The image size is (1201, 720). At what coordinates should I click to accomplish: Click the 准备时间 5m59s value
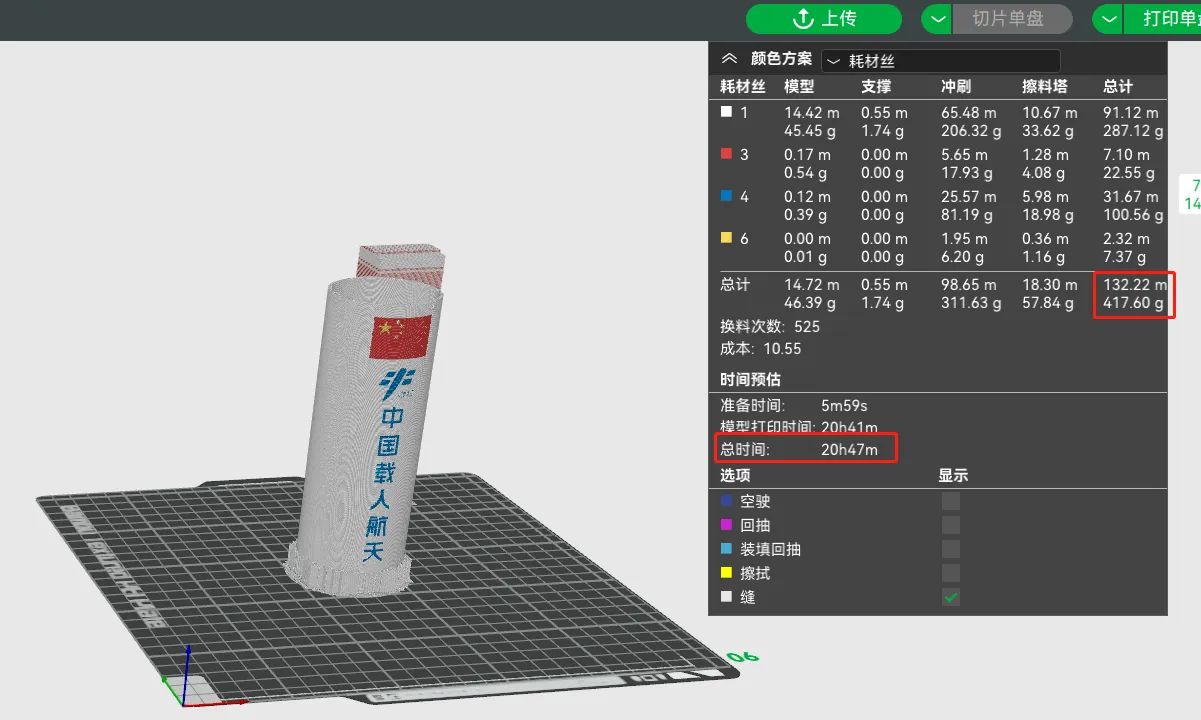click(x=844, y=406)
